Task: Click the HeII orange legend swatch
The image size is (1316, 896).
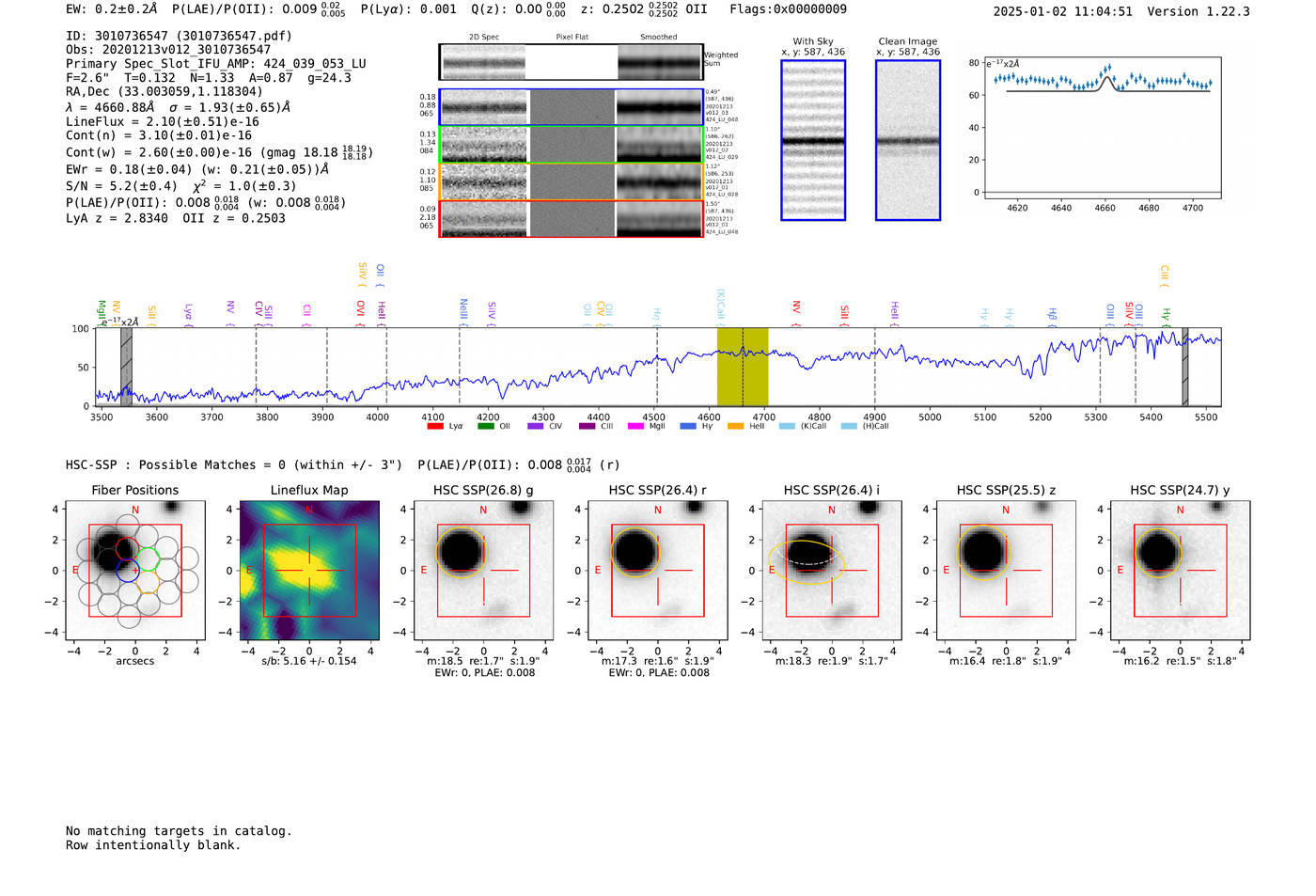Action: tap(736, 426)
